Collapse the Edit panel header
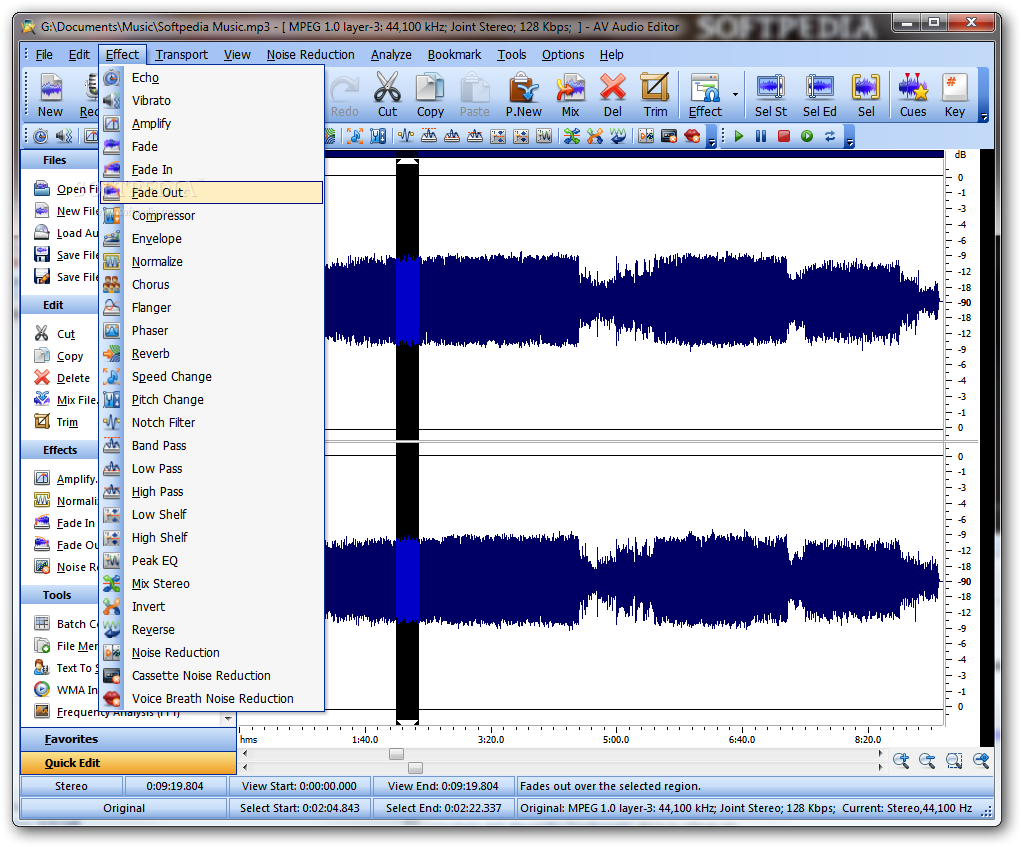This screenshot has width=1022, height=847. tap(60, 305)
